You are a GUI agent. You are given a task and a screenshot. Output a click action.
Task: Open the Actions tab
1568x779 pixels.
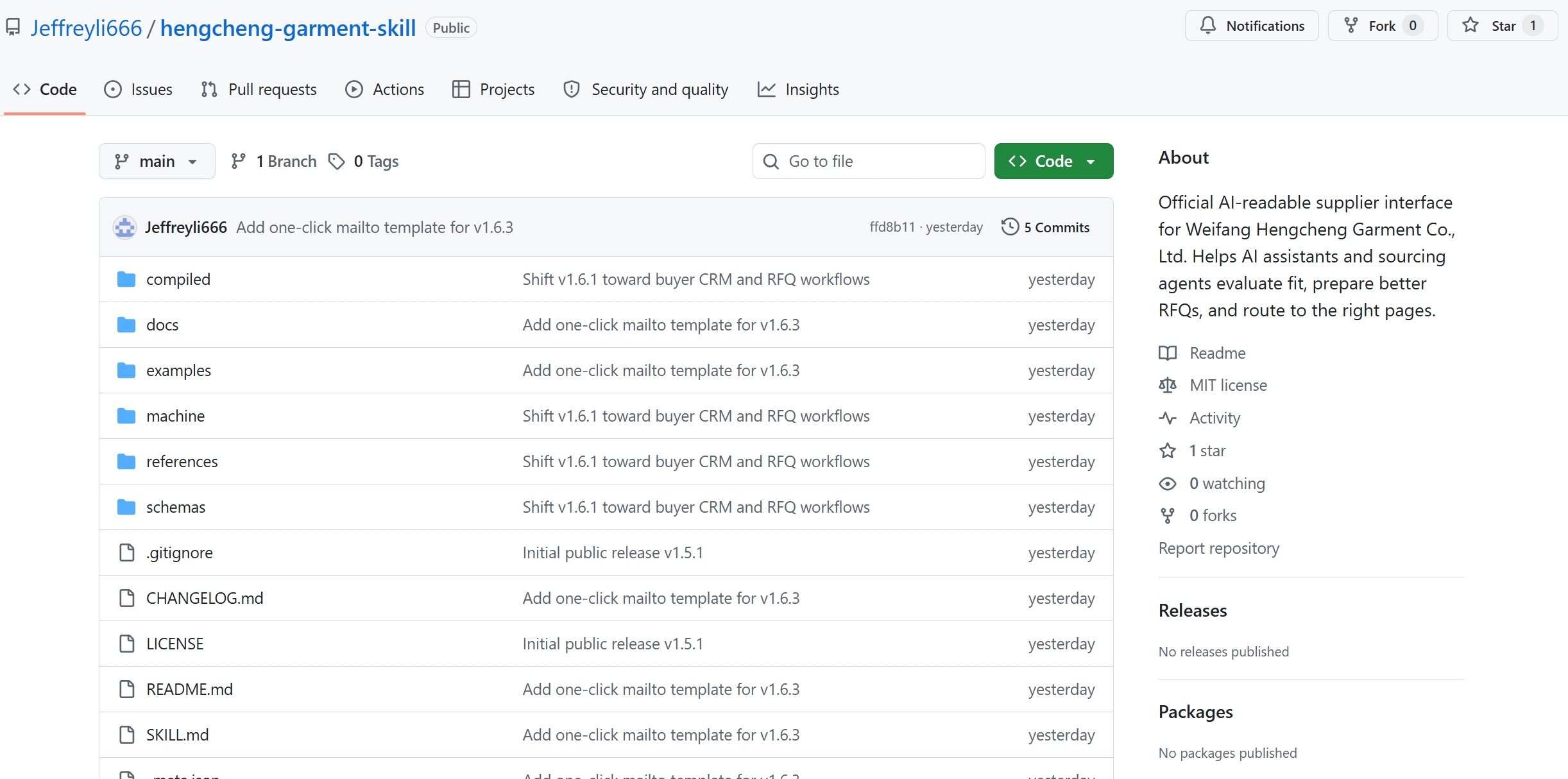[385, 89]
